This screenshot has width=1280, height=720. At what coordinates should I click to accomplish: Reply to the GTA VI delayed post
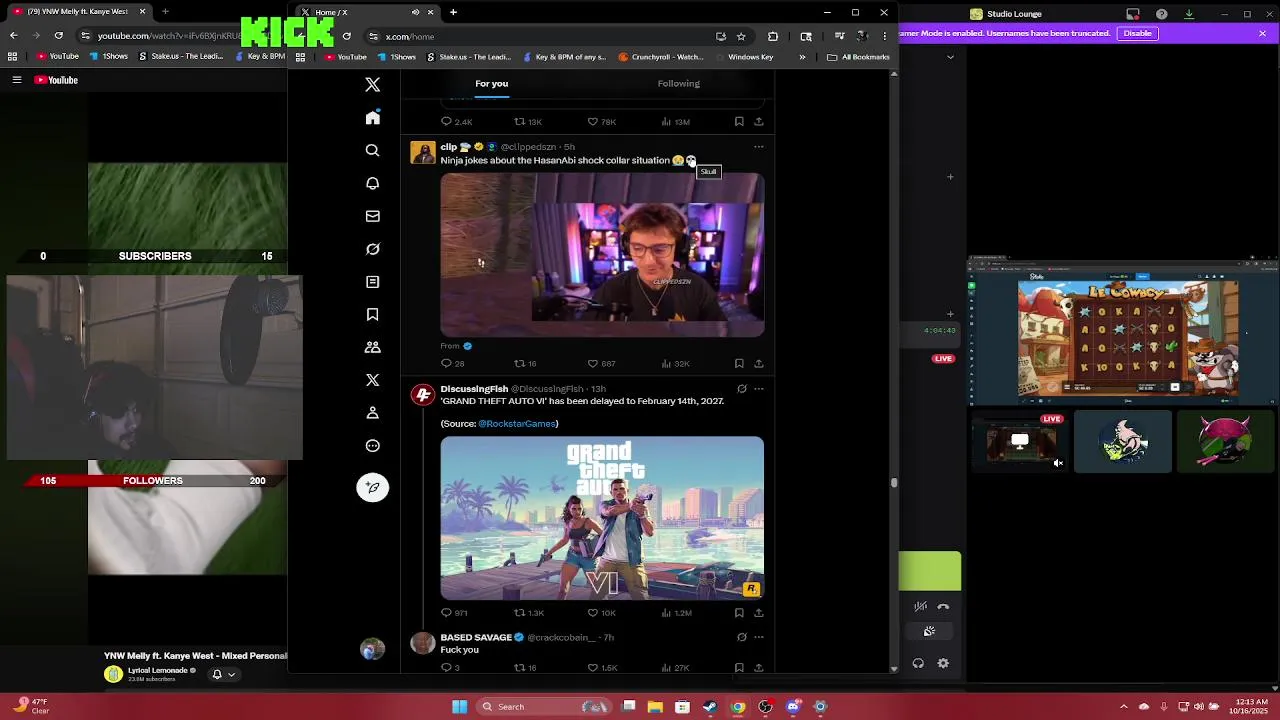446,613
